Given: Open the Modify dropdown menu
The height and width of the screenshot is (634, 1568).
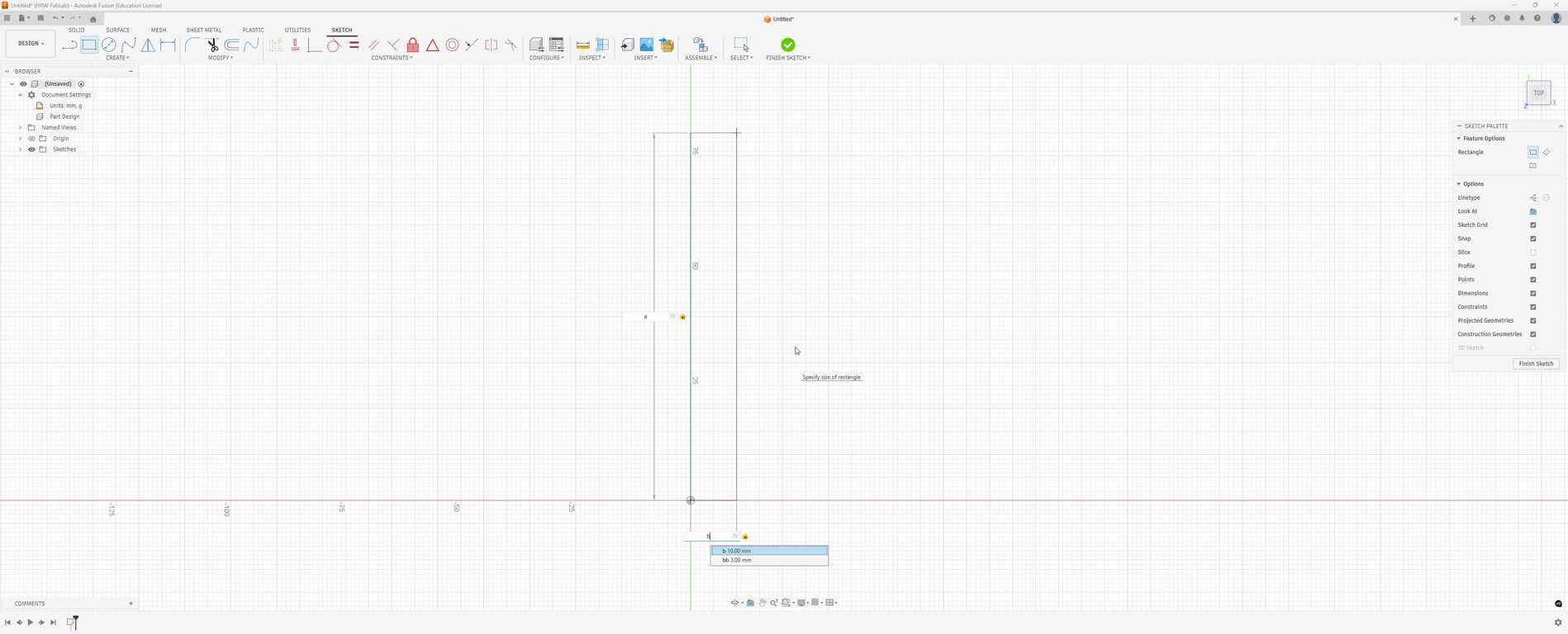Looking at the screenshot, I should coord(221,58).
